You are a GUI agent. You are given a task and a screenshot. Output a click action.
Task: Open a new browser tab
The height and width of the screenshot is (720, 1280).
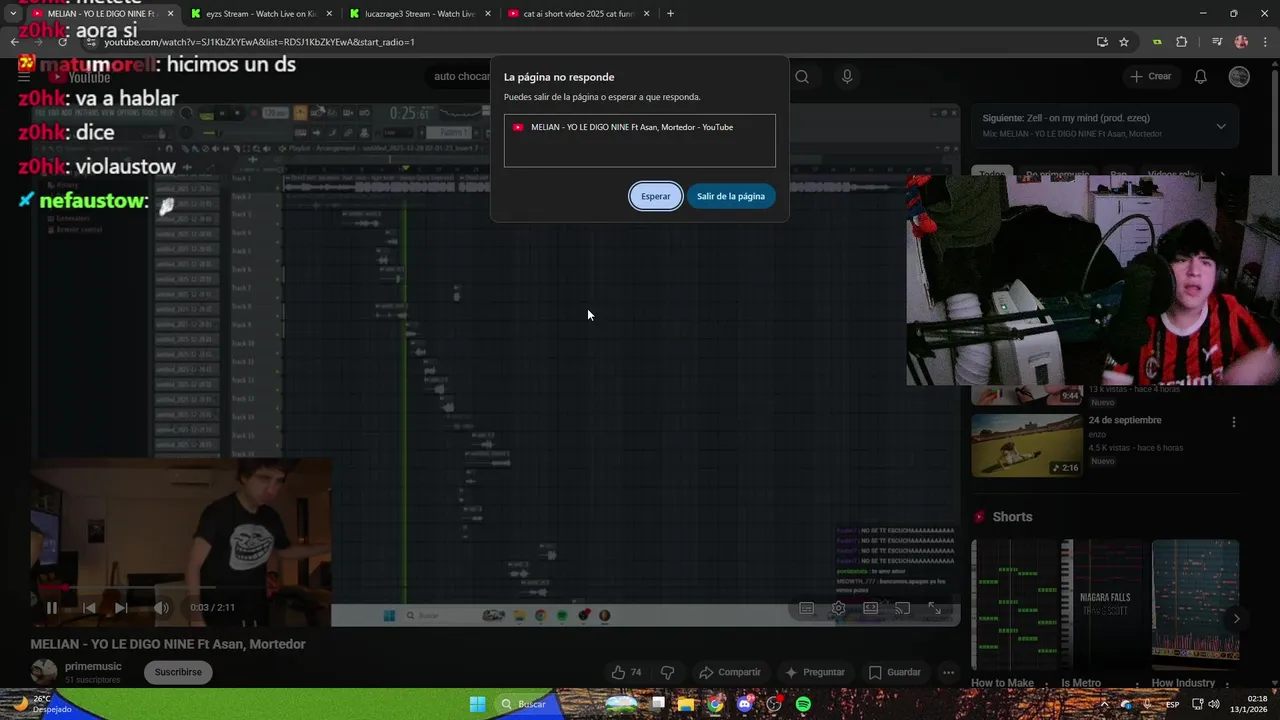tap(670, 14)
